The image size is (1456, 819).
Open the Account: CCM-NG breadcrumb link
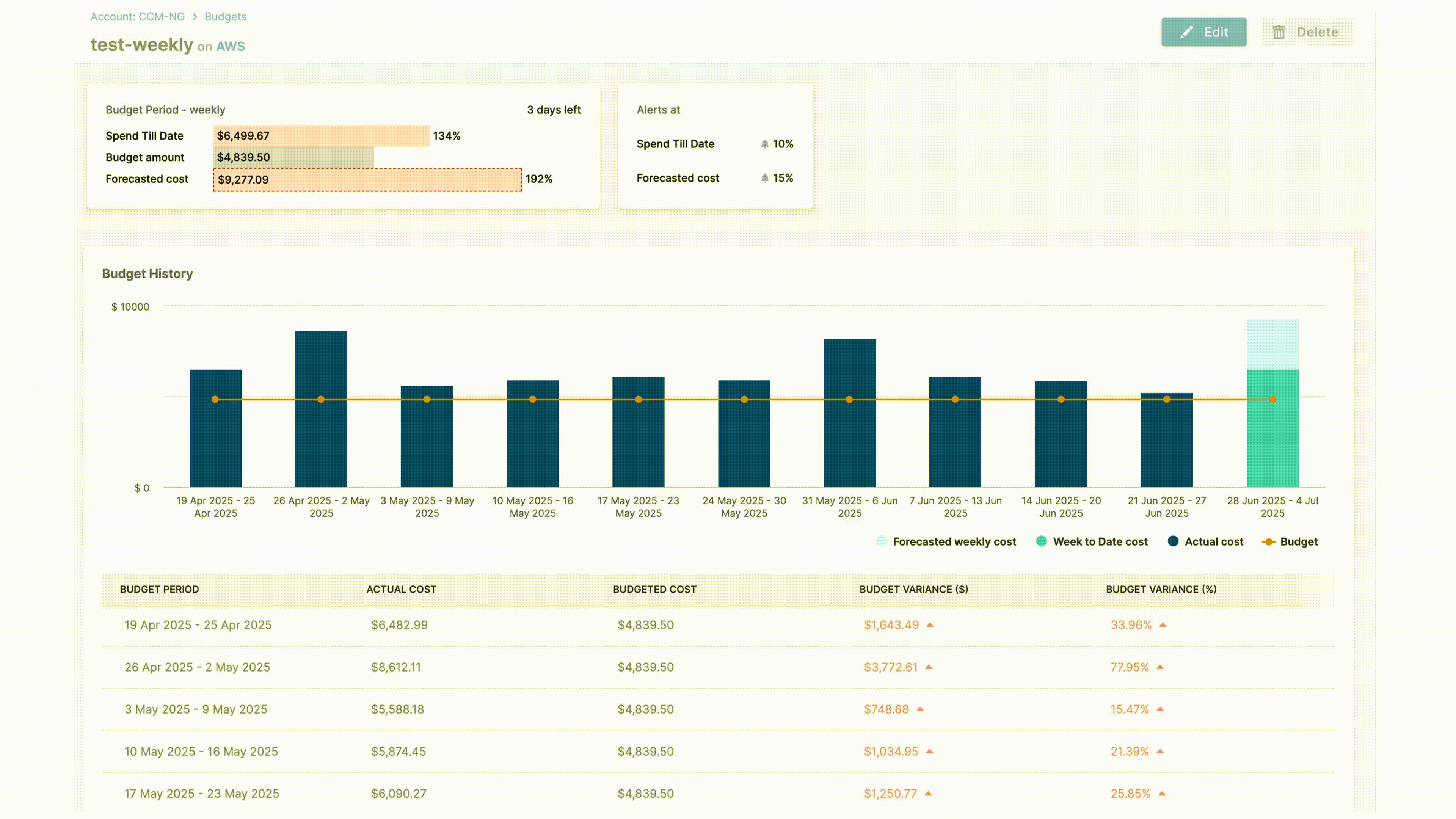137,17
